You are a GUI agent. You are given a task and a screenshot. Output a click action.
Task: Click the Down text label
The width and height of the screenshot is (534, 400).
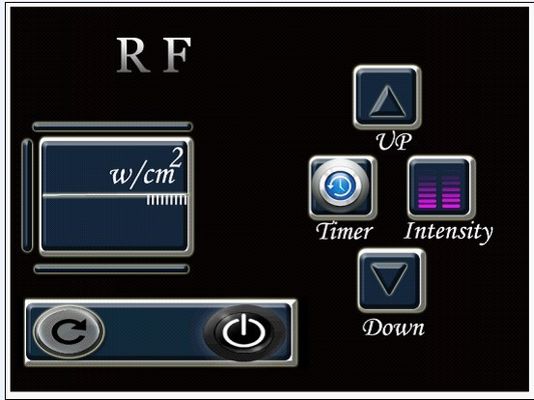coord(393,327)
